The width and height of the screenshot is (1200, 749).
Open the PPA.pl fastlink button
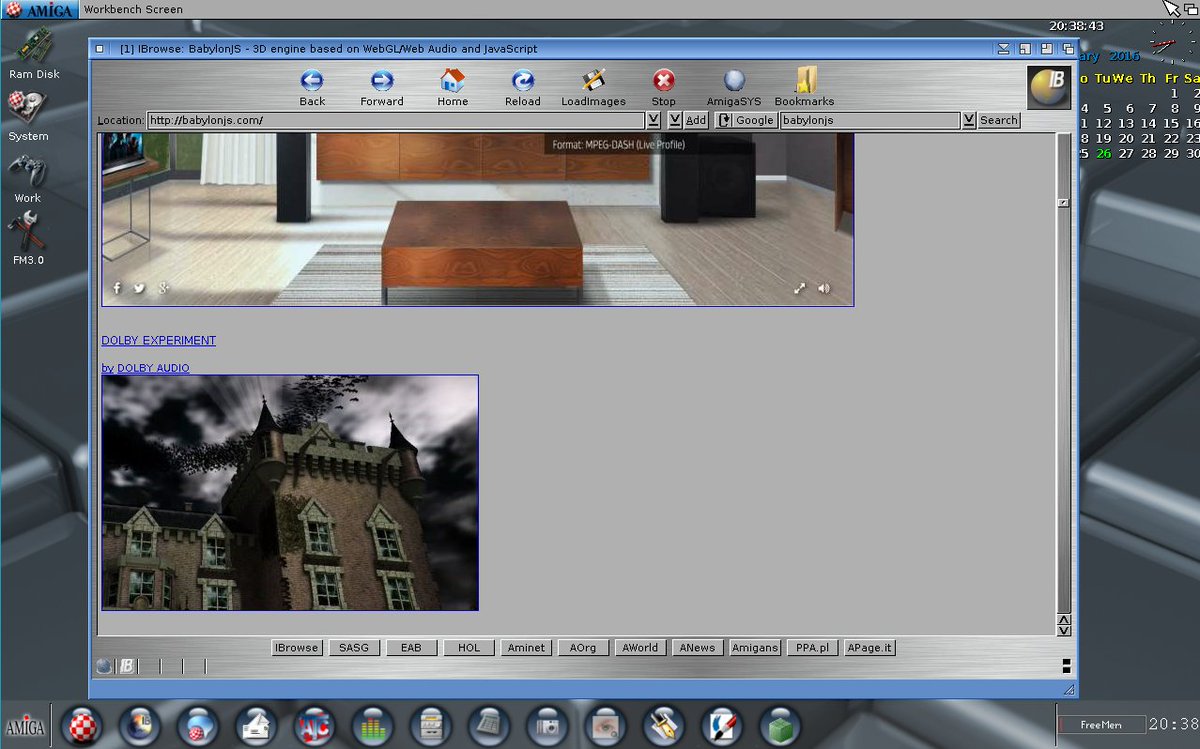812,648
